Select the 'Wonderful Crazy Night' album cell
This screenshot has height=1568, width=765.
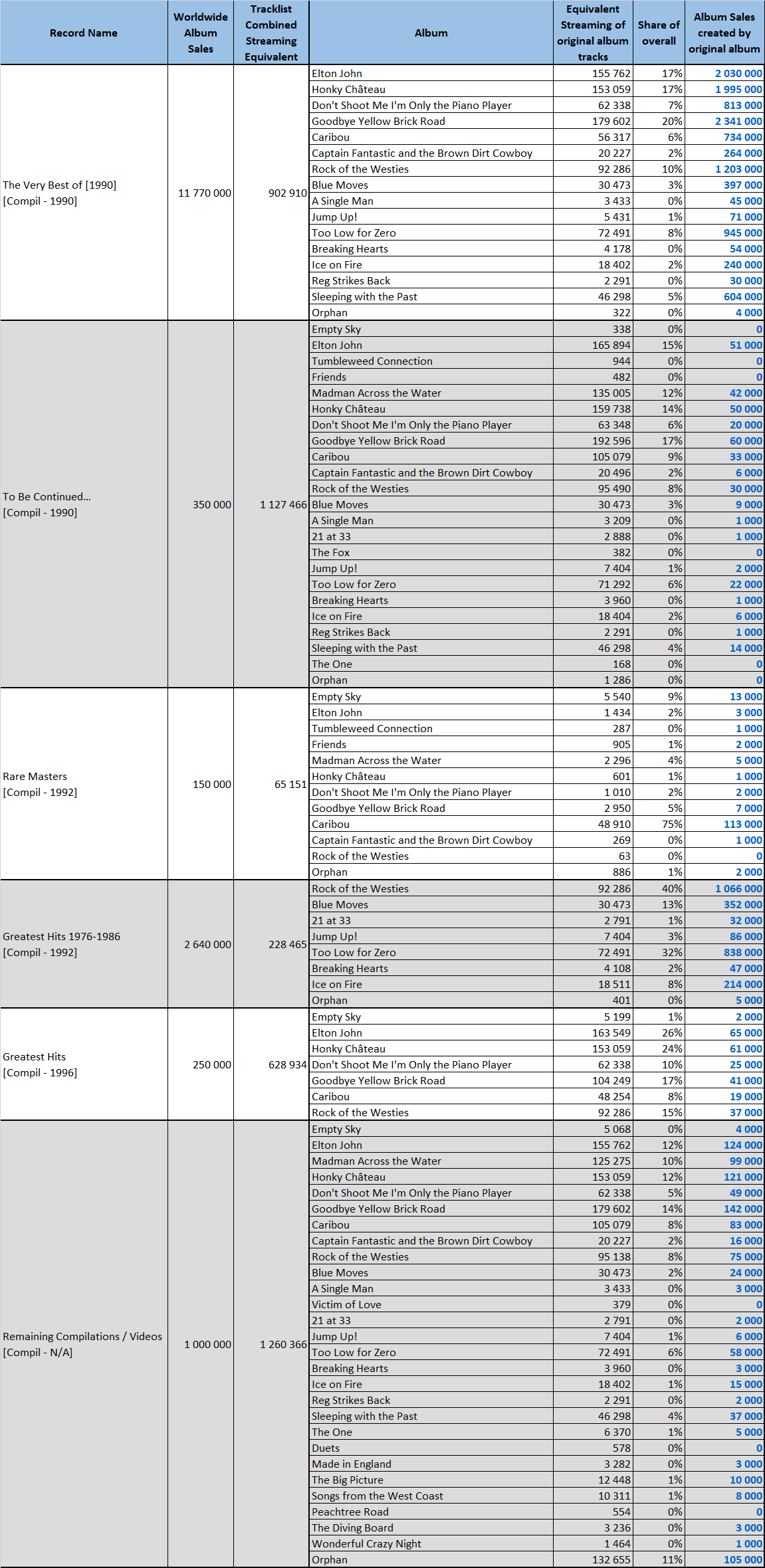(x=431, y=1543)
